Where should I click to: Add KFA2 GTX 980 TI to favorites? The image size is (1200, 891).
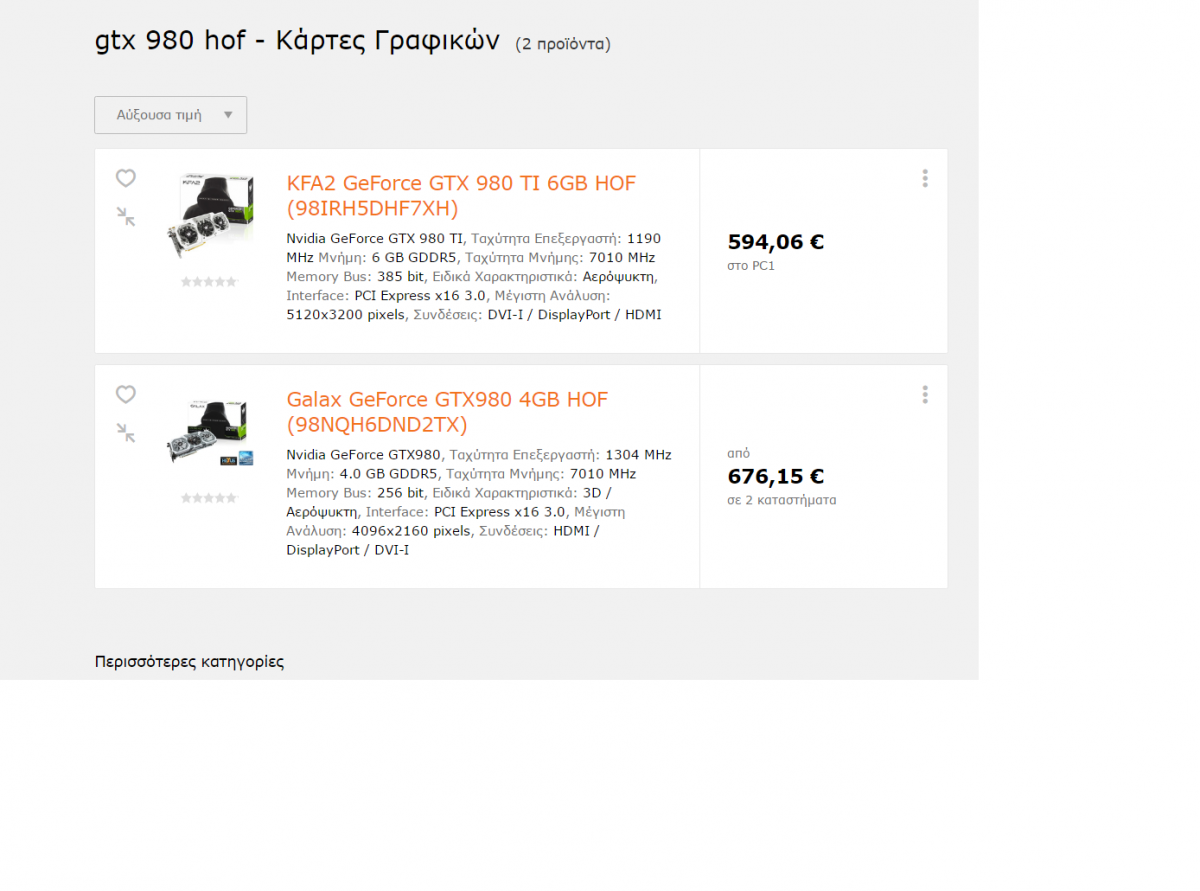coord(125,178)
